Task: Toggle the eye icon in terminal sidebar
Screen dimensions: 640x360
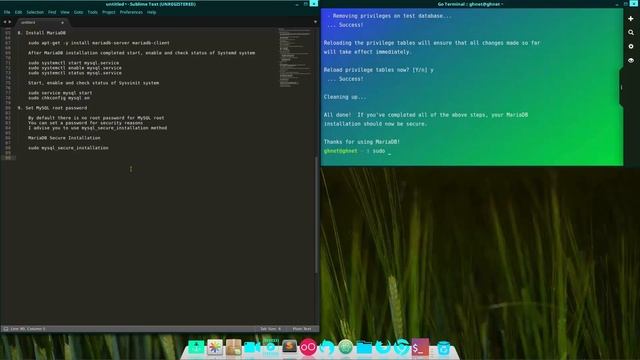Action: coord(631,60)
